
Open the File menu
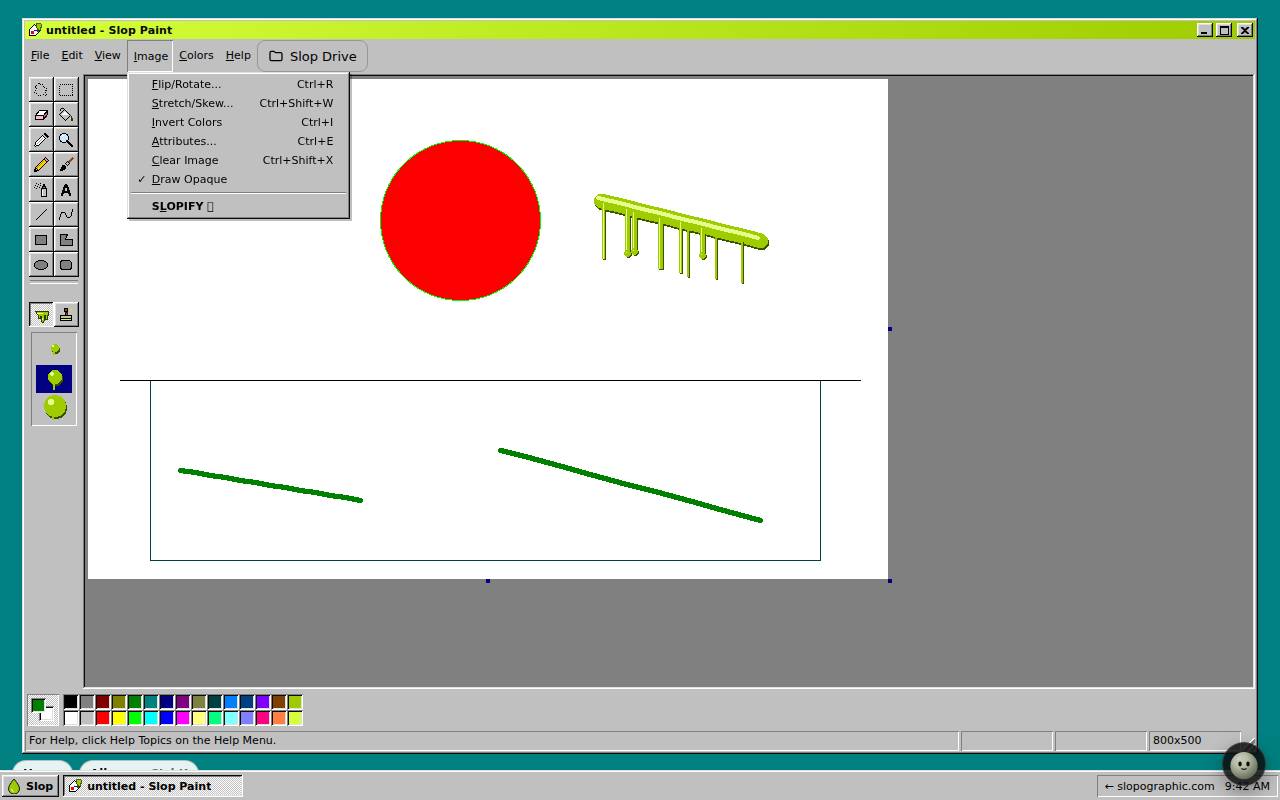(40, 56)
